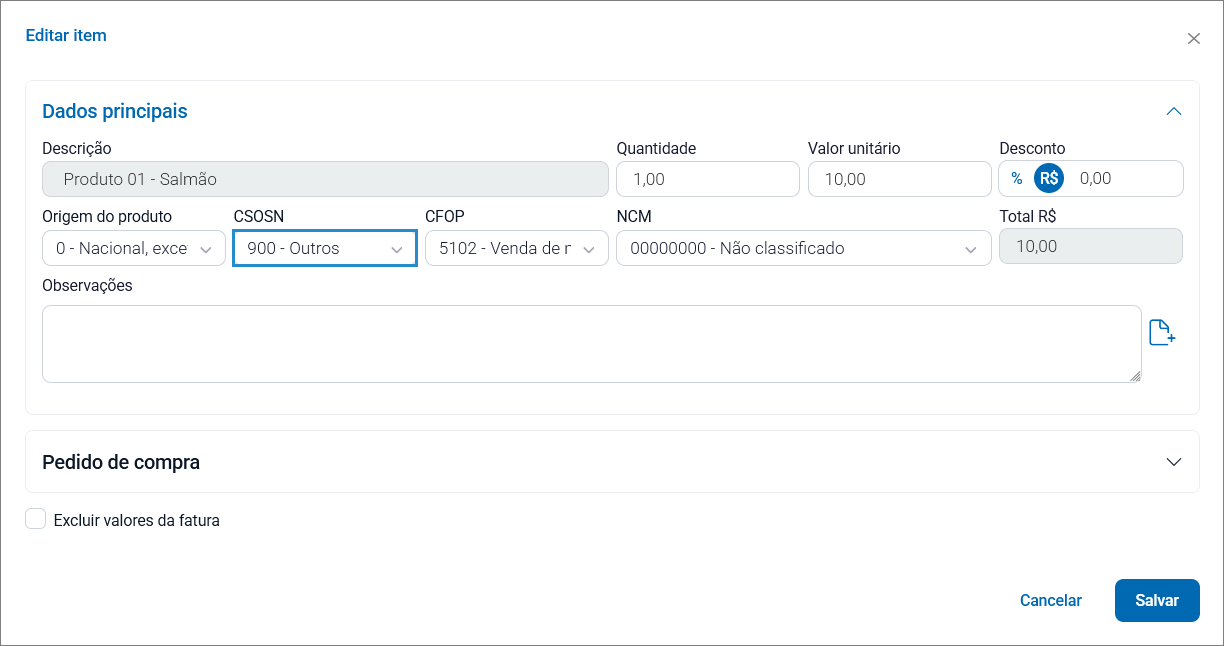This screenshot has height=646, width=1224.
Task: Click the Descrição product field
Action: tap(325, 179)
